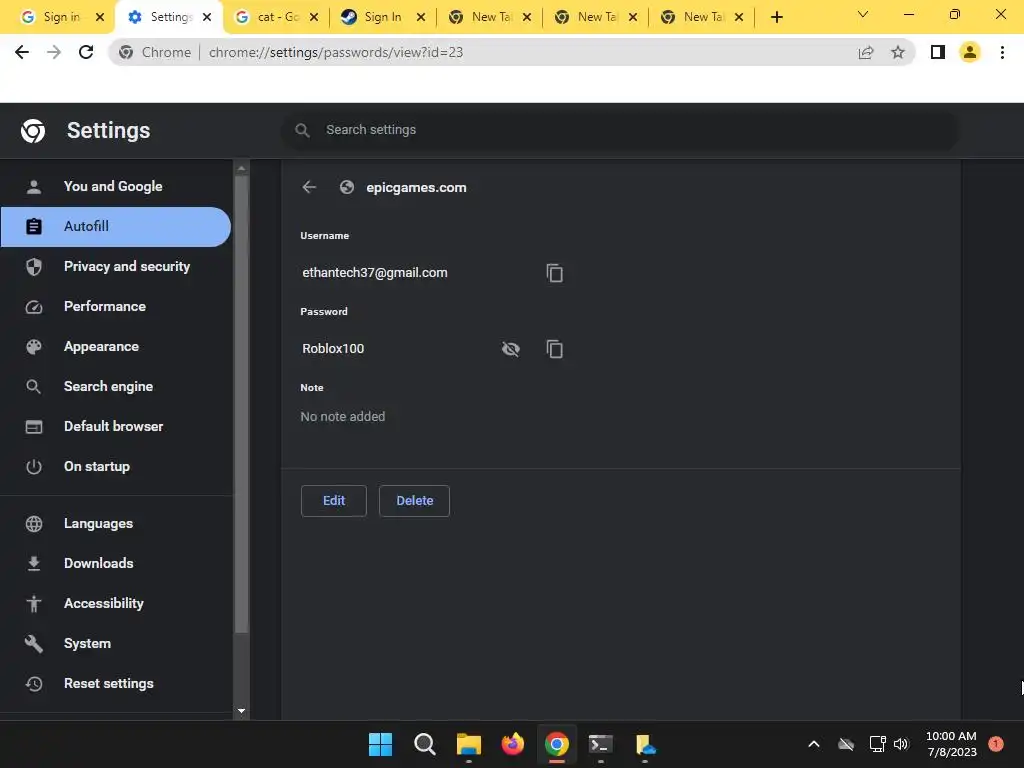Image resolution: width=1024 pixels, height=768 pixels.
Task: Click the Edit button
Action: [334, 501]
